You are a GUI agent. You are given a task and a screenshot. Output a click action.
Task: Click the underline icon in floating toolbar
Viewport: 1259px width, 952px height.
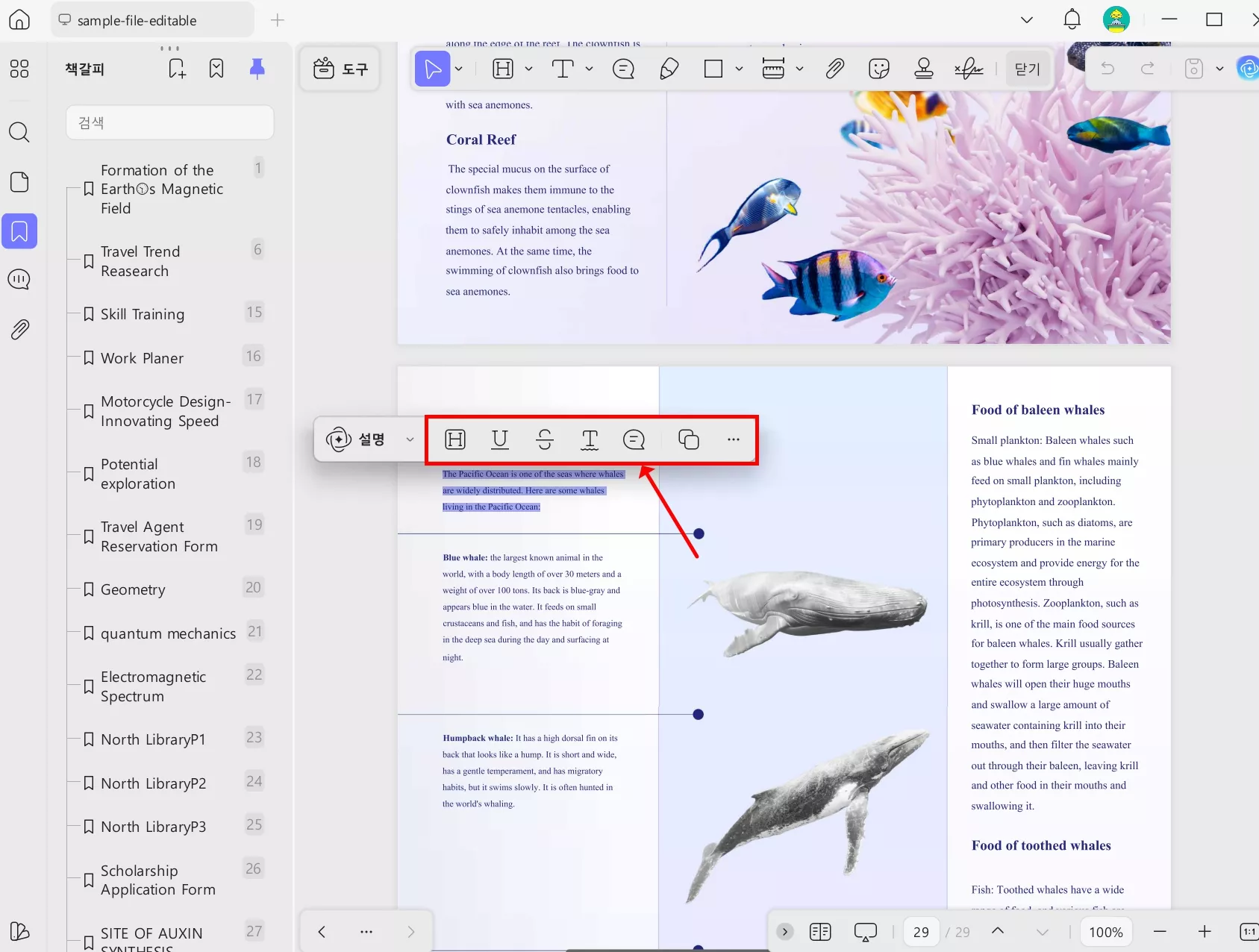tap(500, 439)
